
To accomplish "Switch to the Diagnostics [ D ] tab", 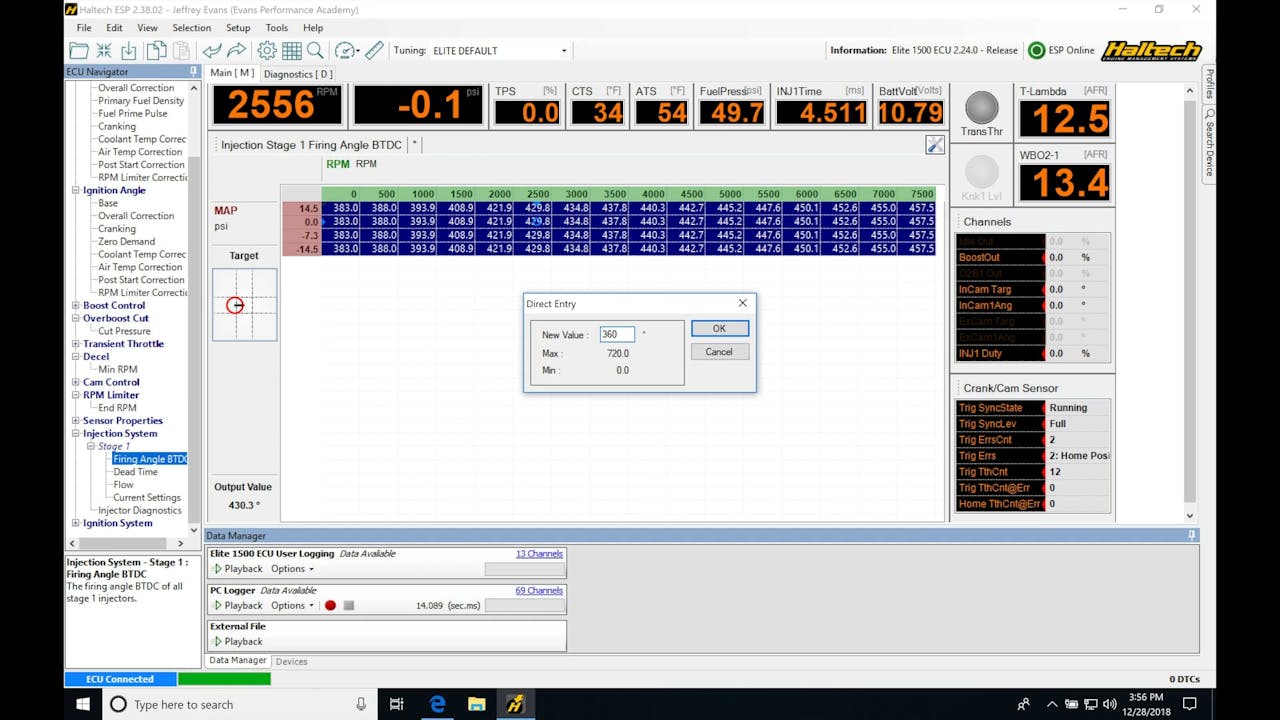I will pos(298,74).
